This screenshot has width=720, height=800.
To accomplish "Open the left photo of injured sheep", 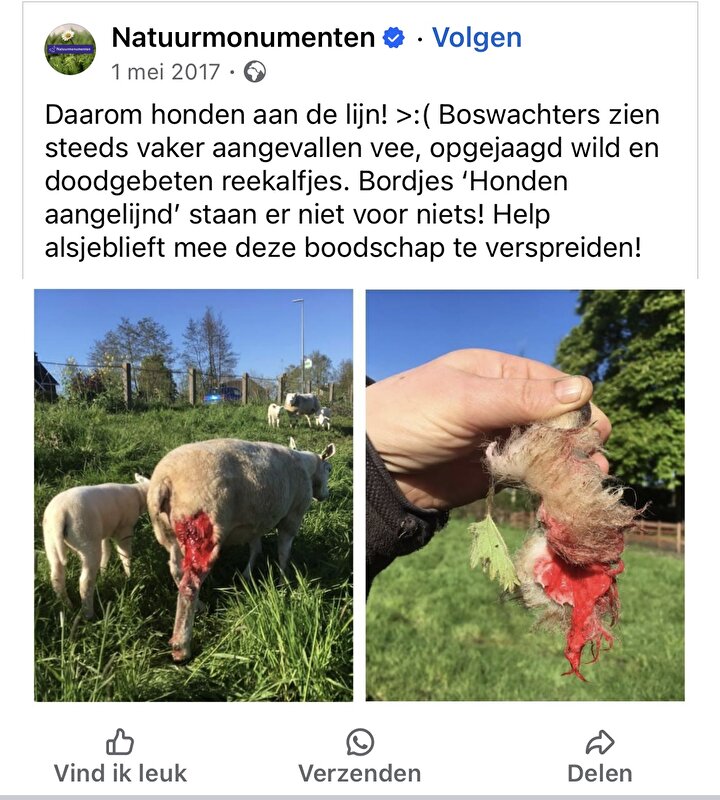I will pos(193,495).
